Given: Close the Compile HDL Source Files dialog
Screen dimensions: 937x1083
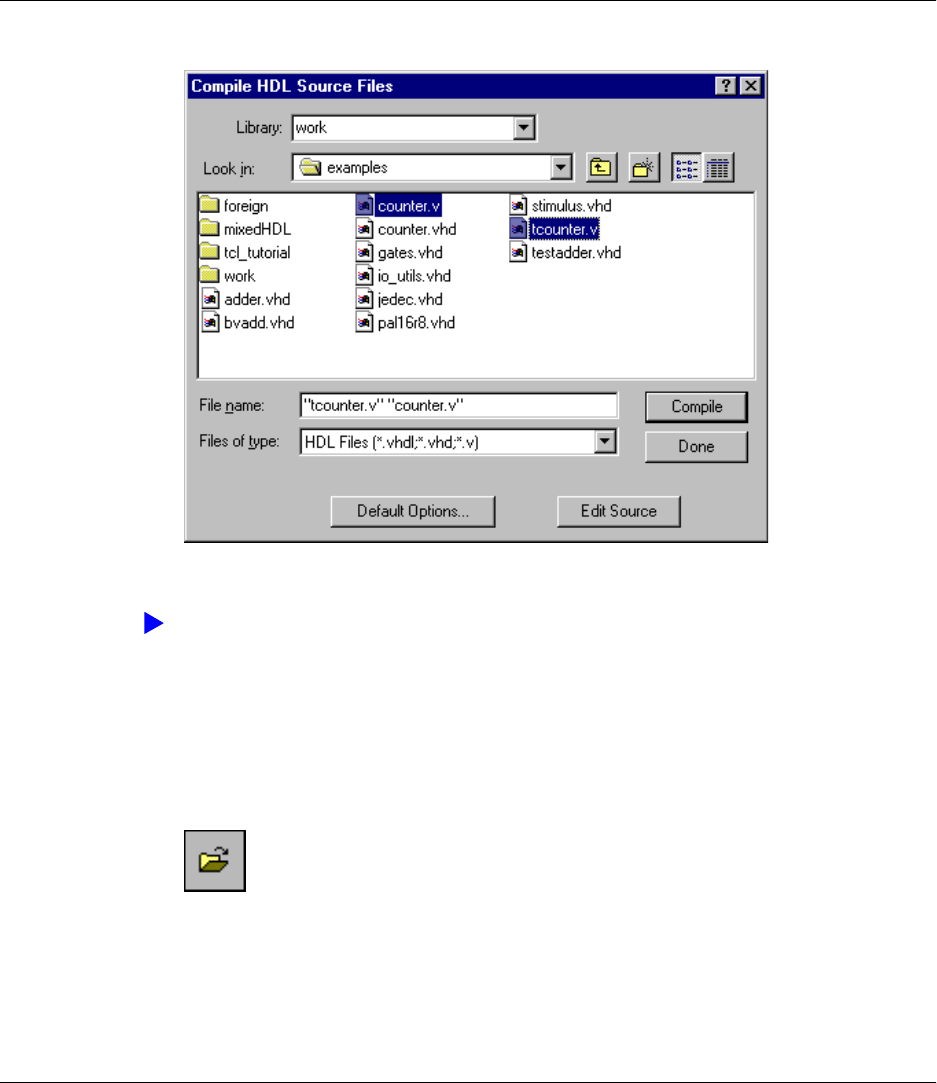Looking at the screenshot, I should tap(751, 86).
